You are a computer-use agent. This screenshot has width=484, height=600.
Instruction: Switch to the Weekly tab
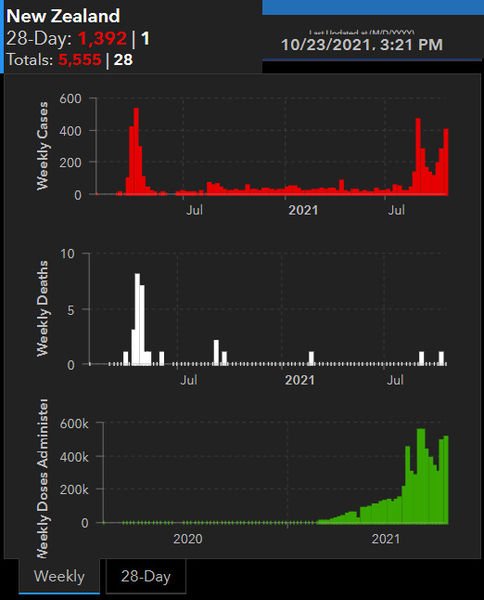[x=59, y=576]
